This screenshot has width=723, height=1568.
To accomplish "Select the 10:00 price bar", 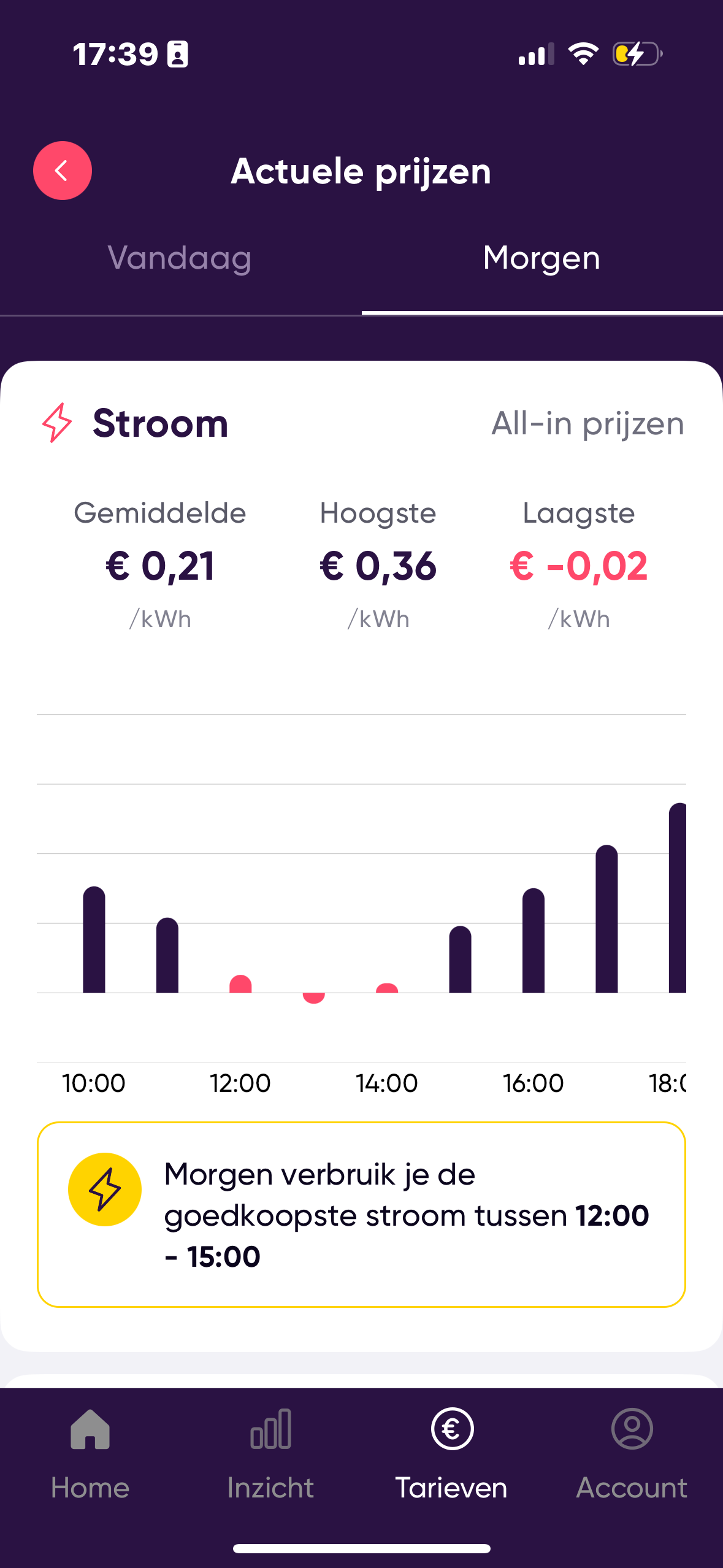I will tap(94, 939).
